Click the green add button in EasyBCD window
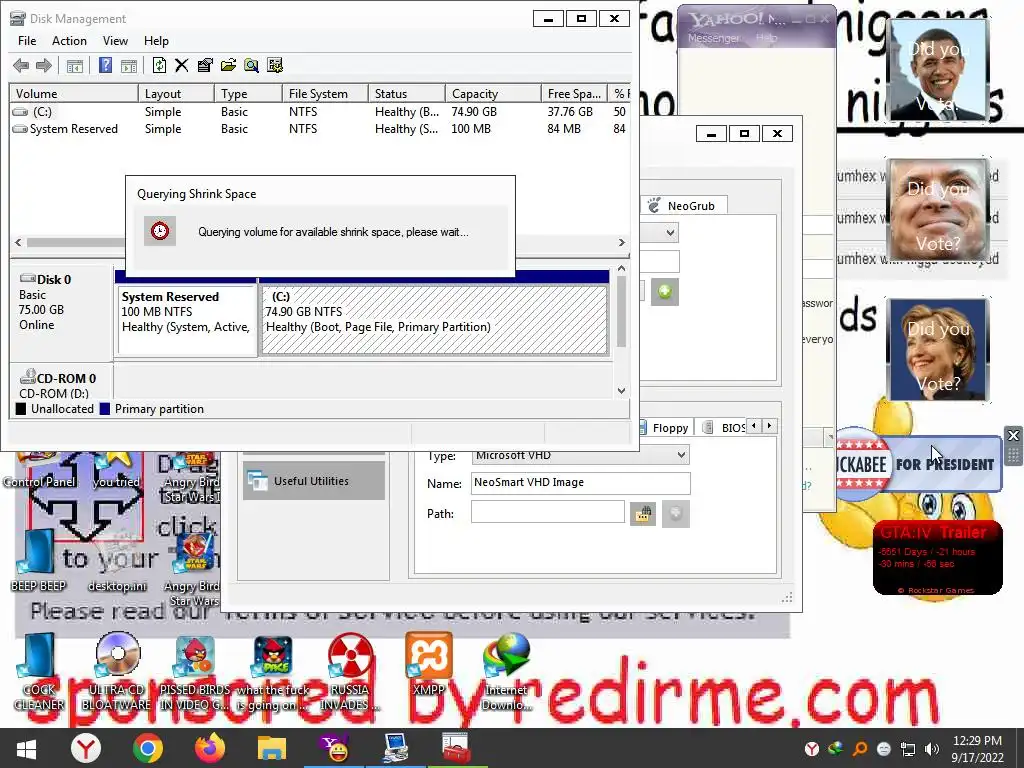Screen dimensions: 1024x768 click(665, 291)
